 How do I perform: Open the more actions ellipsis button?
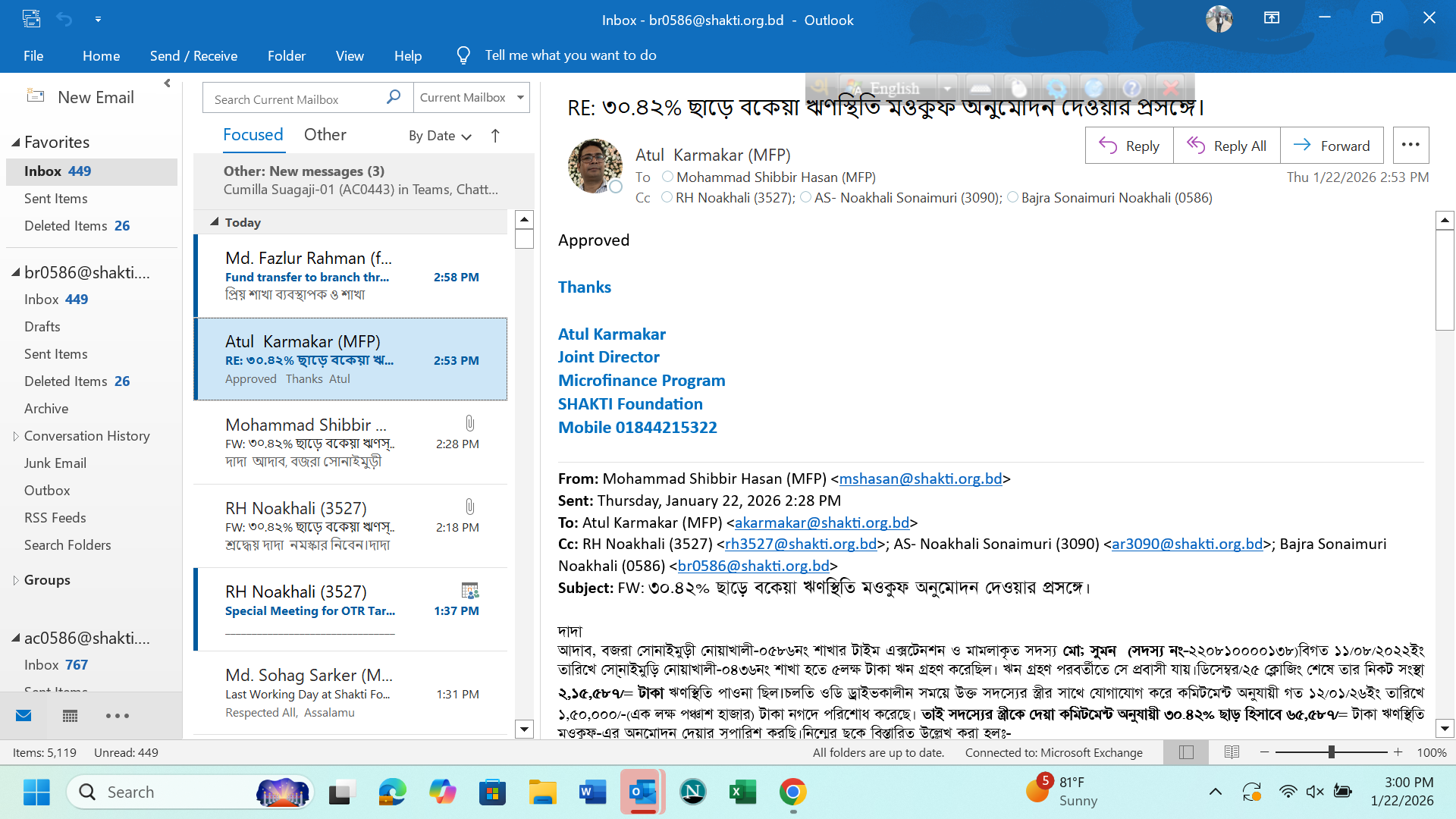[1410, 145]
